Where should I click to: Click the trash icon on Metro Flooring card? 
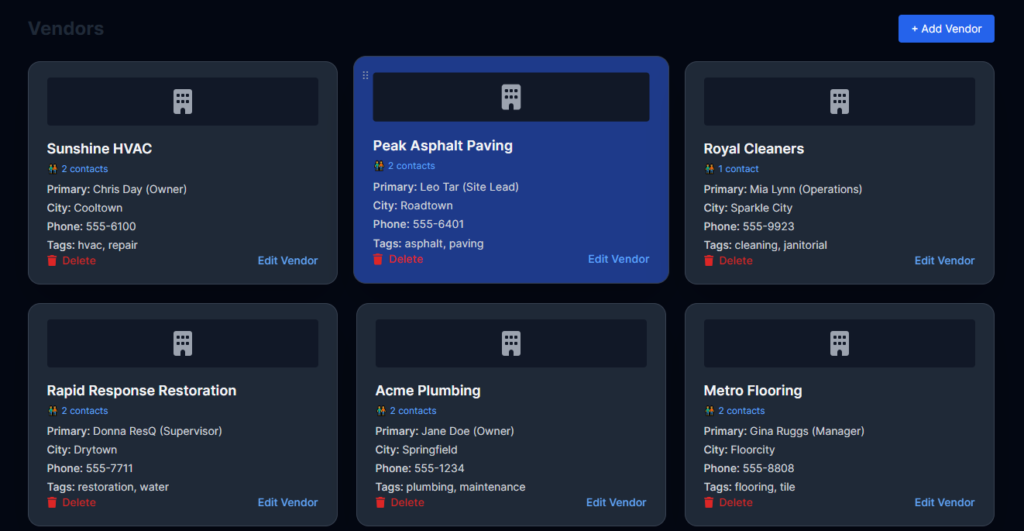tap(709, 502)
